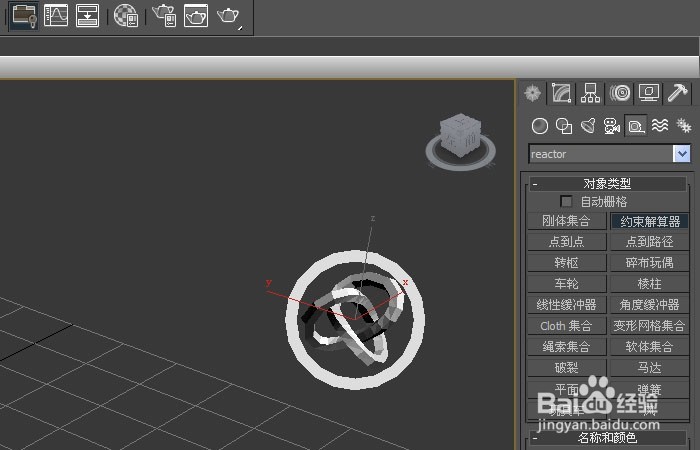The width and height of the screenshot is (700, 450).
Task: Toggle the 自动栅格 checkbox
Action: click(566, 201)
